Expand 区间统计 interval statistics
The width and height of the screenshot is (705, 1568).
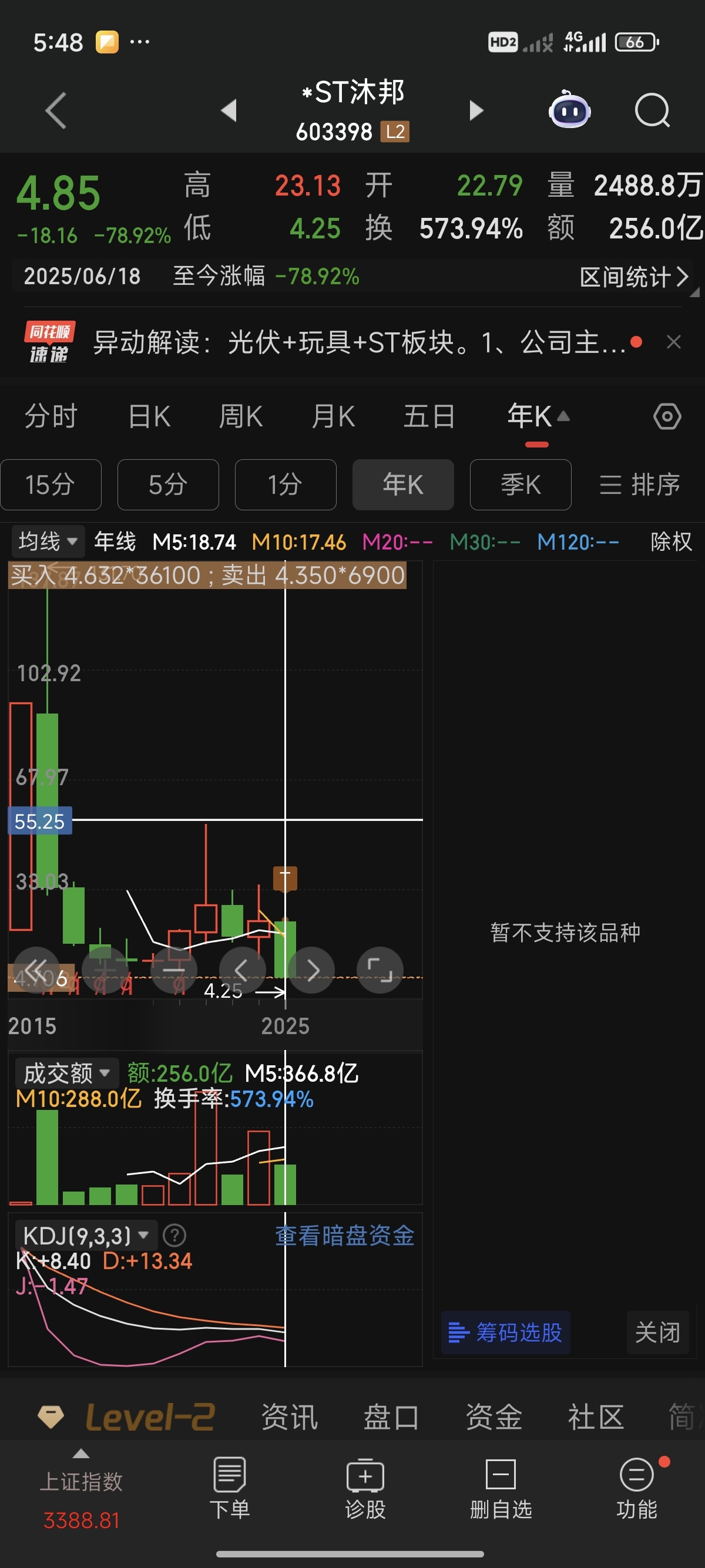tap(634, 277)
